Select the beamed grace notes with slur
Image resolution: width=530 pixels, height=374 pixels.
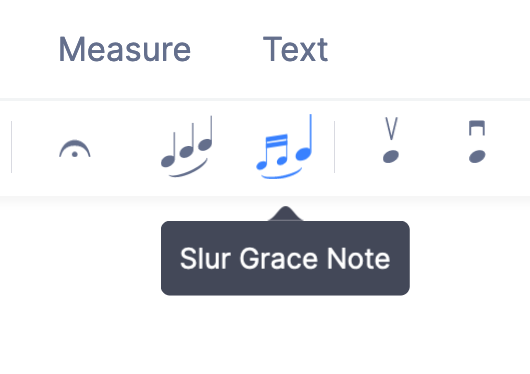[284, 146]
